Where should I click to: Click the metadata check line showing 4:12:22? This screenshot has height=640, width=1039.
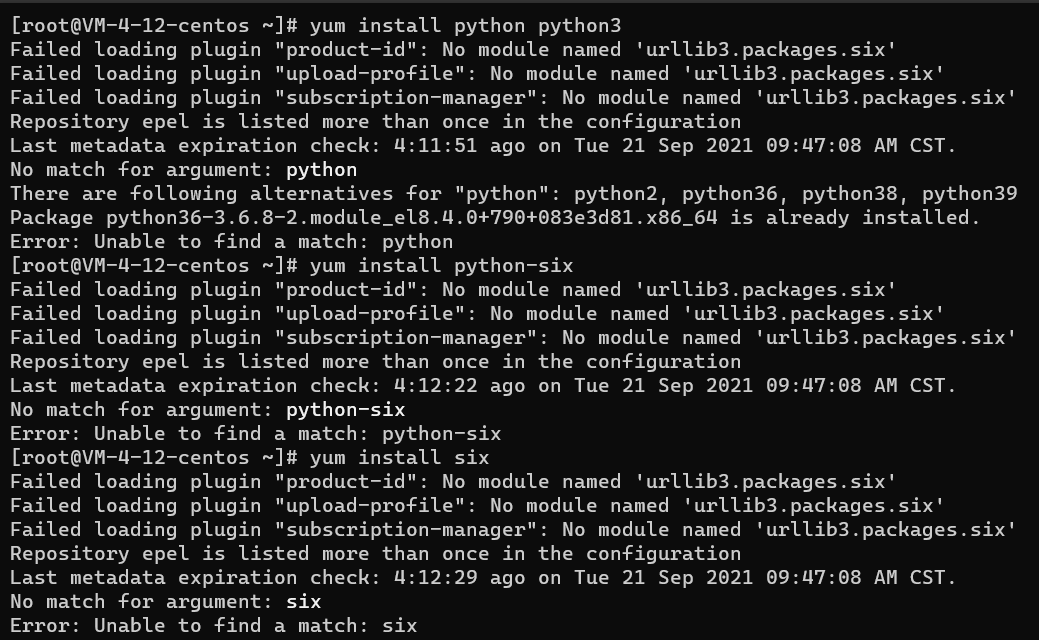[483, 386]
